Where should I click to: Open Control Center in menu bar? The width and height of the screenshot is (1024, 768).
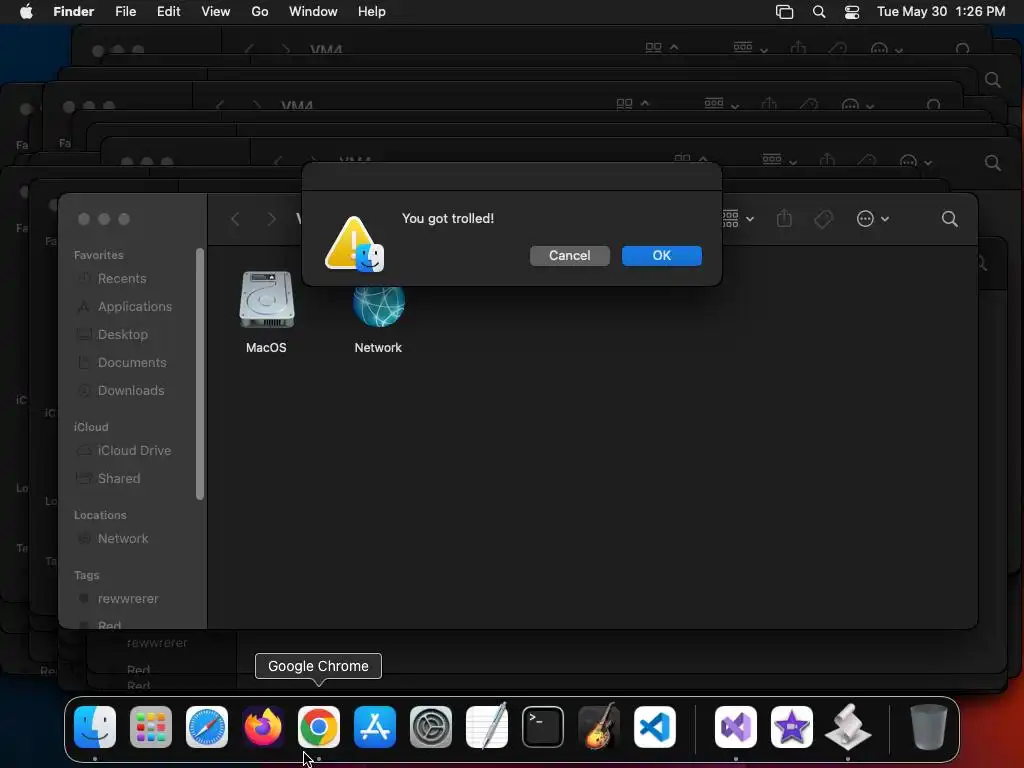point(852,12)
